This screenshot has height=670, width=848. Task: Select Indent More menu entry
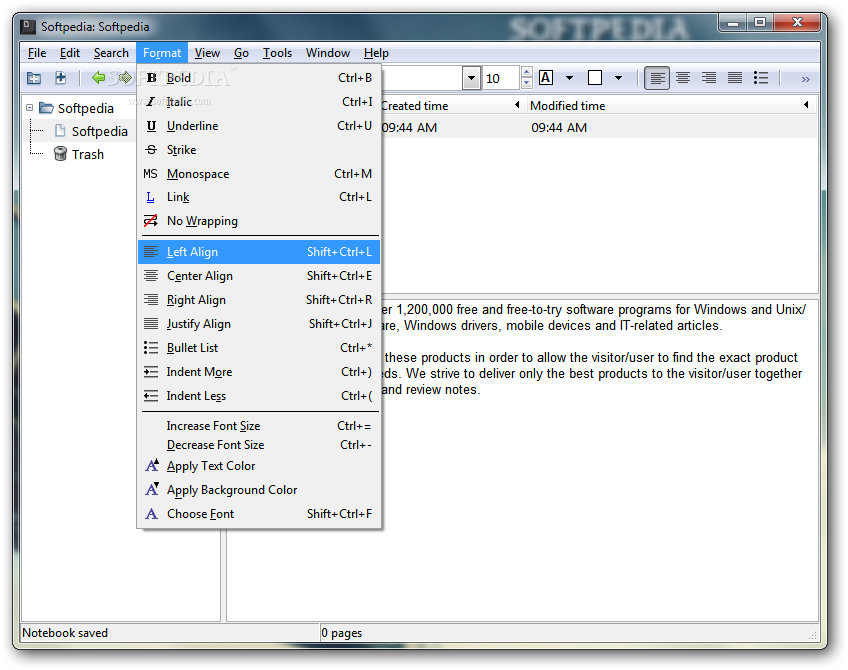pyautogui.click(x=259, y=372)
